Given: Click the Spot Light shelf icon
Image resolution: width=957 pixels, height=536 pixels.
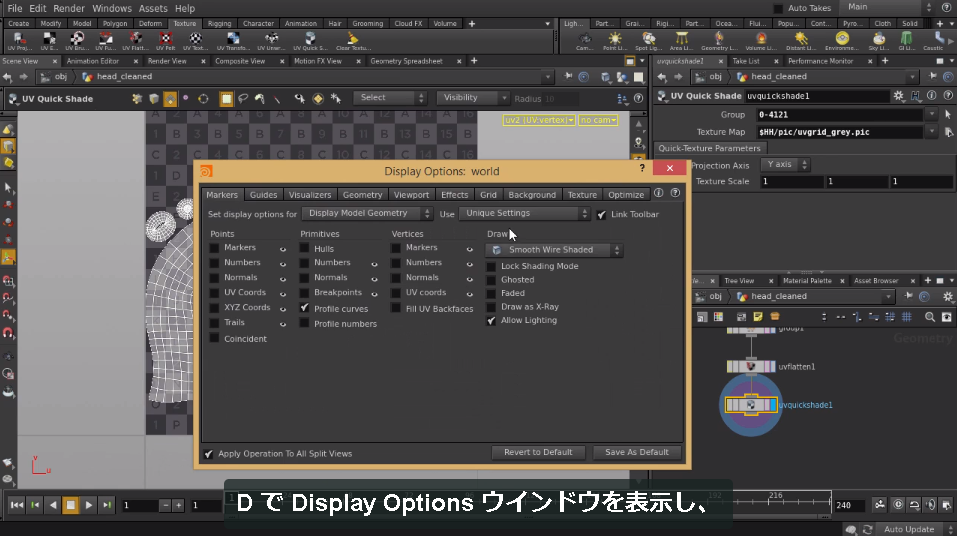Looking at the screenshot, I should click(648, 42).
